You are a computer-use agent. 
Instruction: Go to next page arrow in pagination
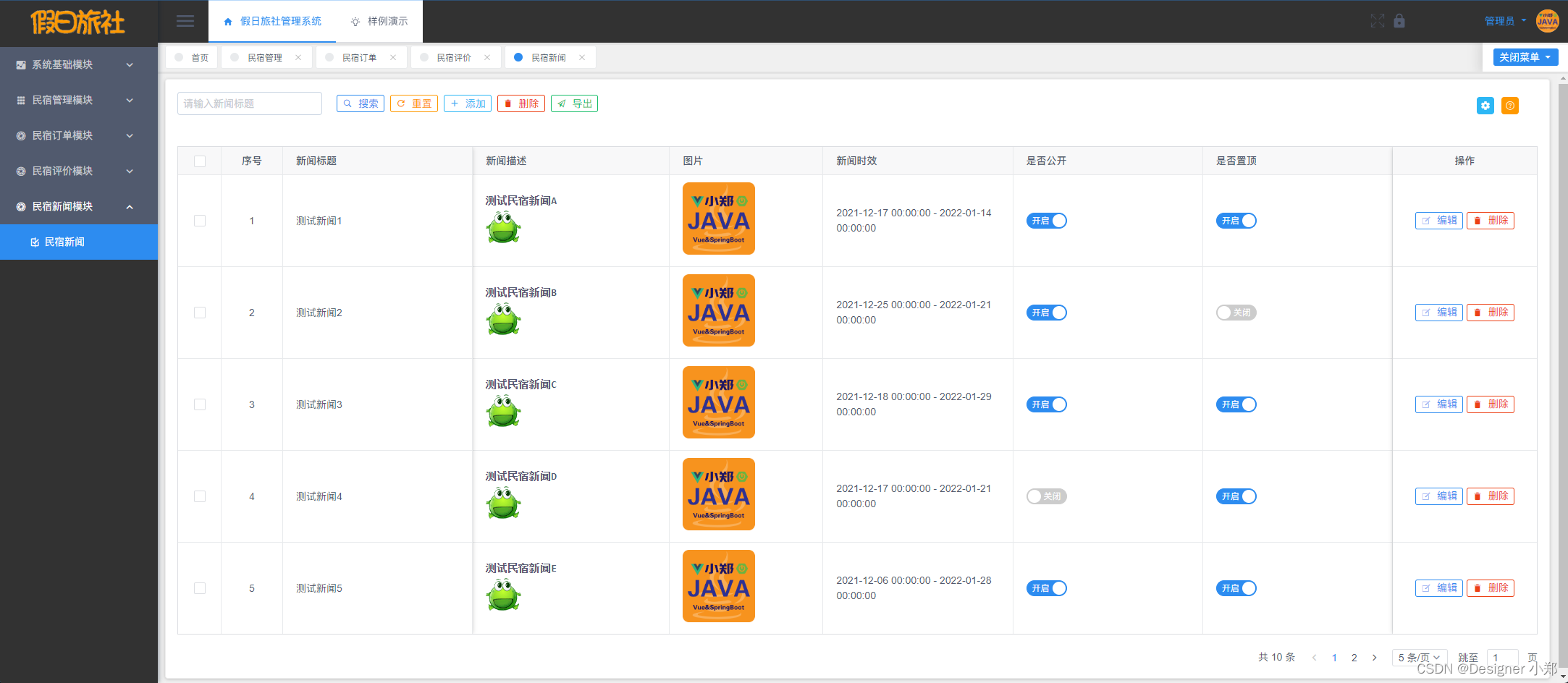(1374, 658)
